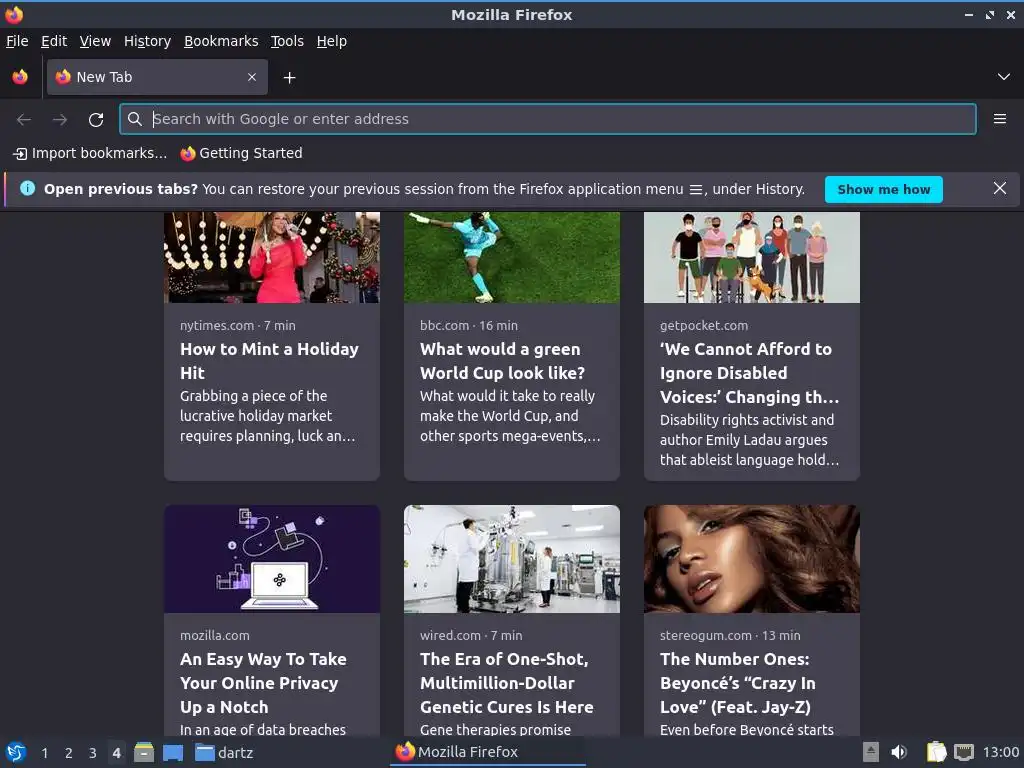This screenshot has height=768, width=1024.
Task: Open What would a green World Cup article
Action: 502,361
